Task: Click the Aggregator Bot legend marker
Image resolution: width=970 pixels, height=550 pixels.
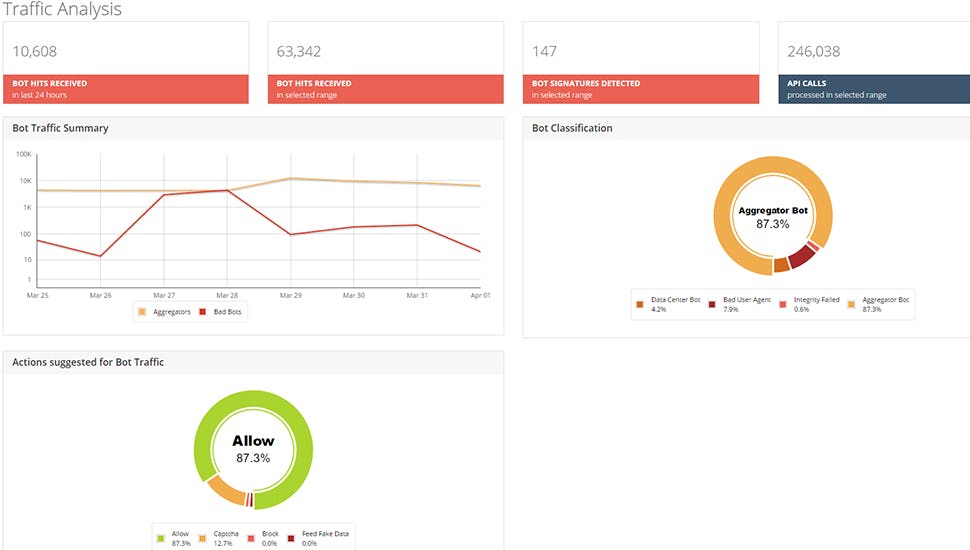Action: click(851, 304)
